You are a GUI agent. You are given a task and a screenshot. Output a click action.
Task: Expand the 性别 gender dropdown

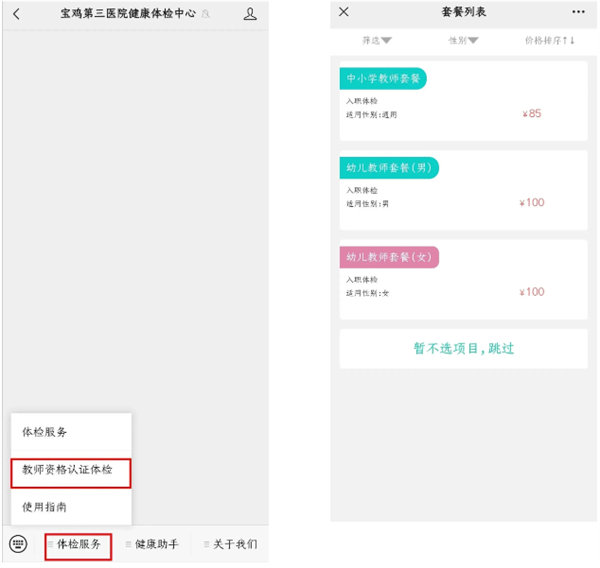pos(463,41)
